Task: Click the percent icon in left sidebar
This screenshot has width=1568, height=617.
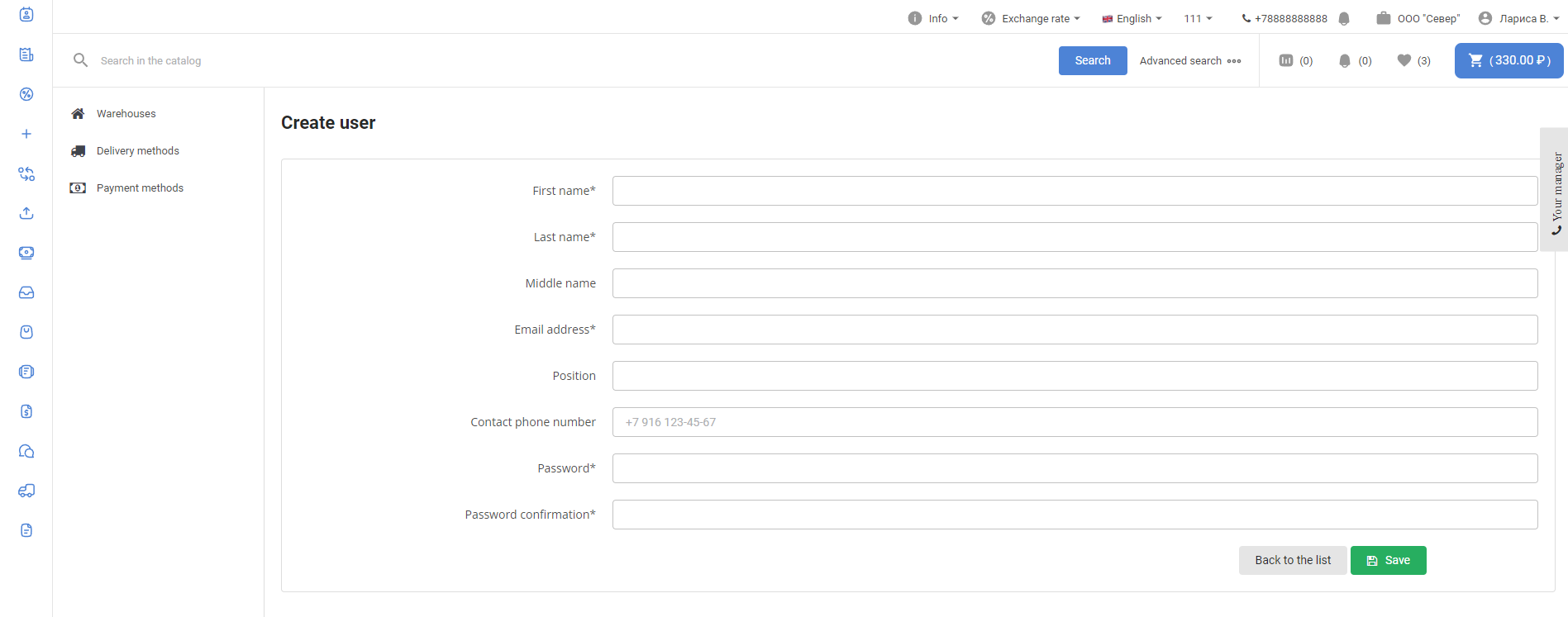Action: [26, 94]
